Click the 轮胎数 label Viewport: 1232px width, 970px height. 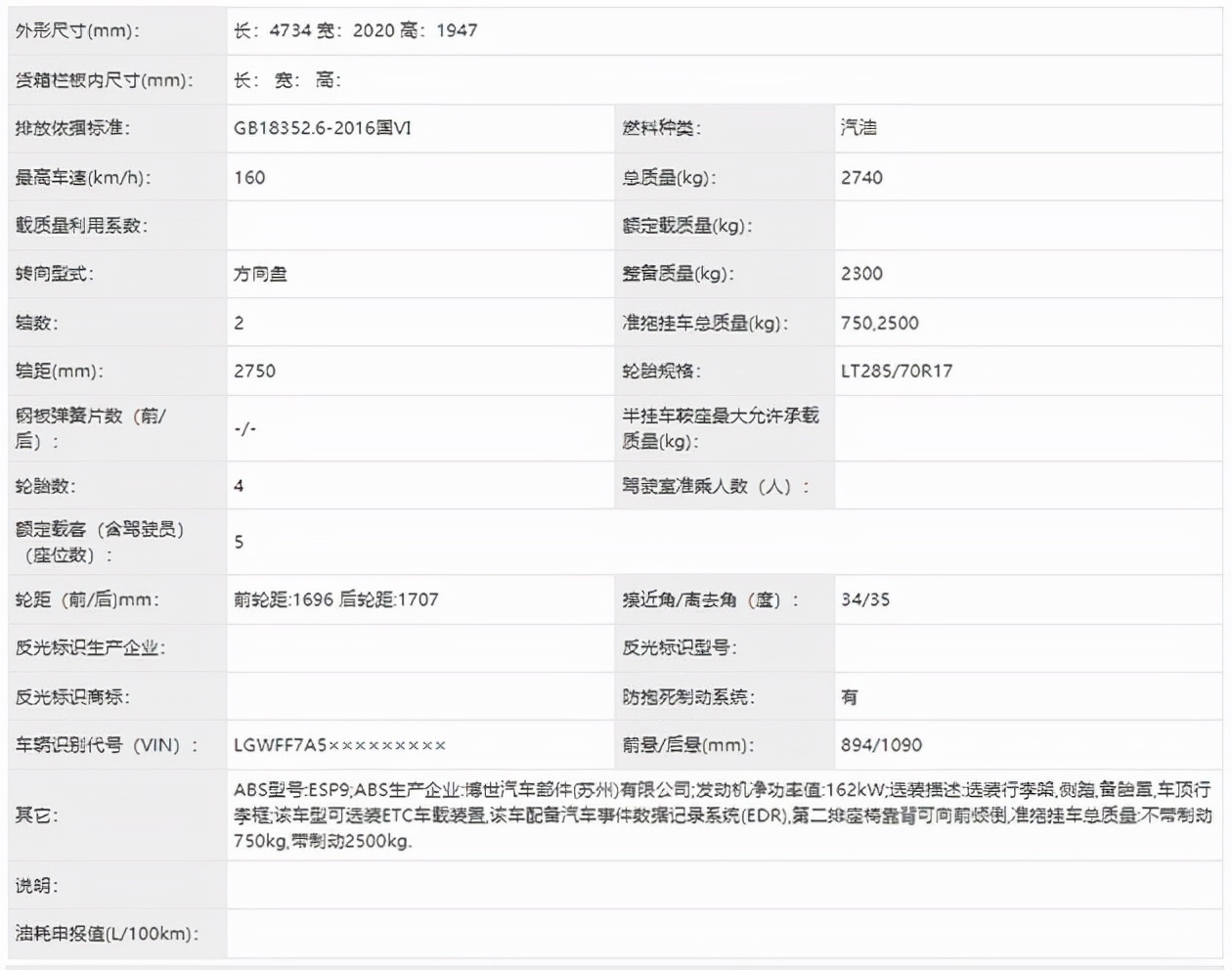[45, 486]
